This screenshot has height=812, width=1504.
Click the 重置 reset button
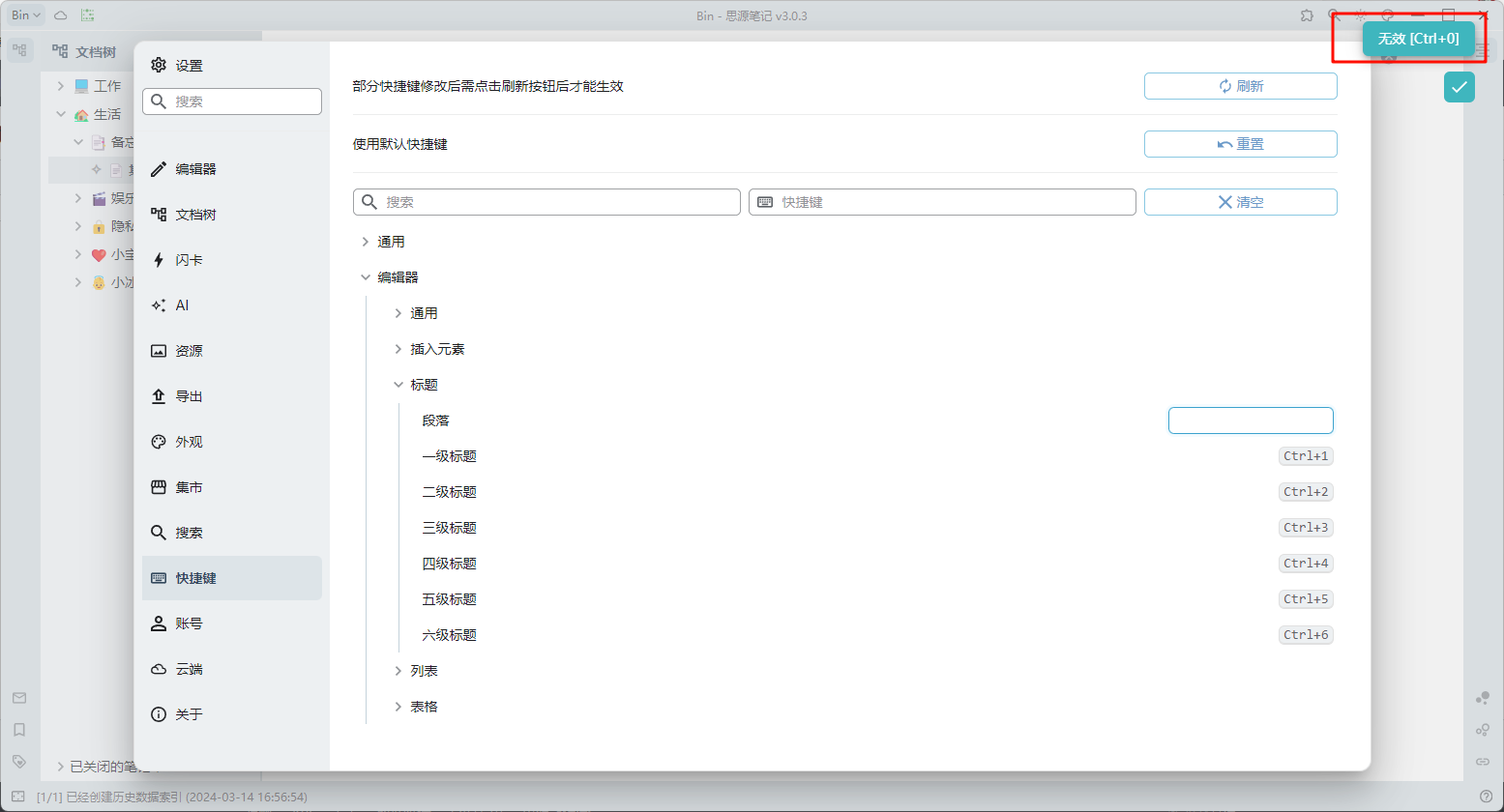1240,144
